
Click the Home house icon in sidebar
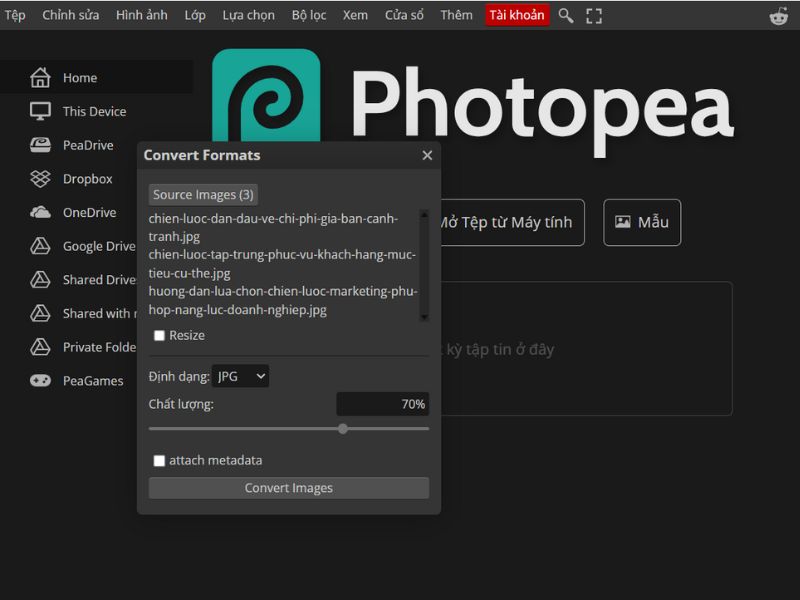pos(40,78)
